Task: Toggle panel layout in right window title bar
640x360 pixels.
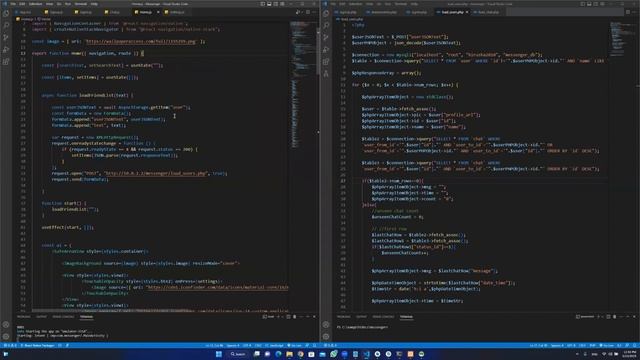Action: click(x=589, y=4)
